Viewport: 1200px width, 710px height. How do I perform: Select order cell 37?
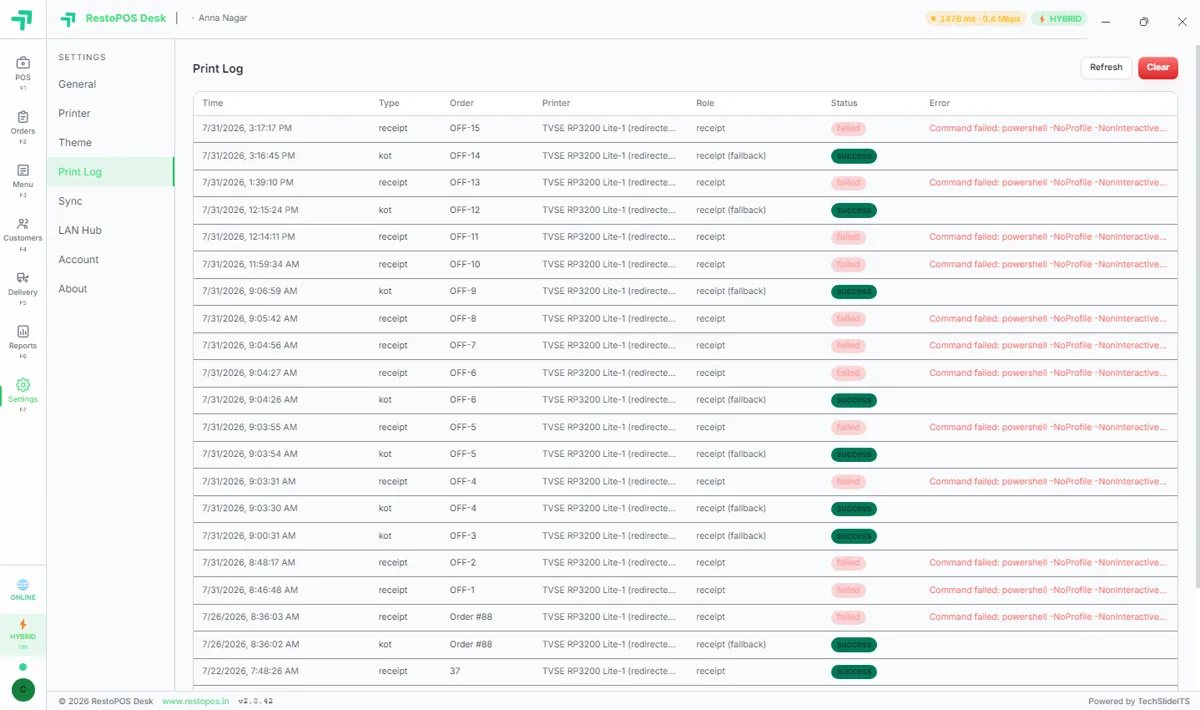[x=455, y=671]
